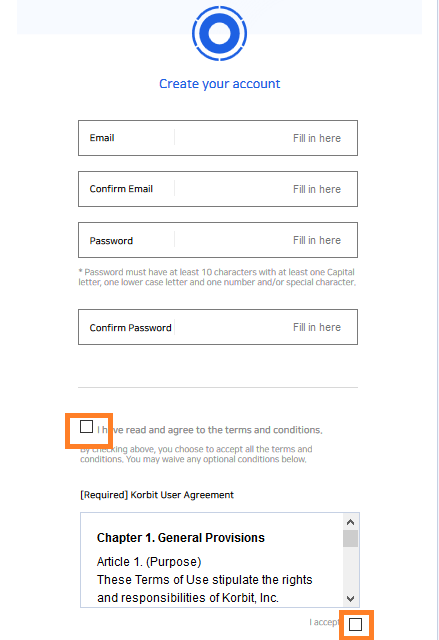Click the Create your account heading
439x640 pixels.
[220, 84]
